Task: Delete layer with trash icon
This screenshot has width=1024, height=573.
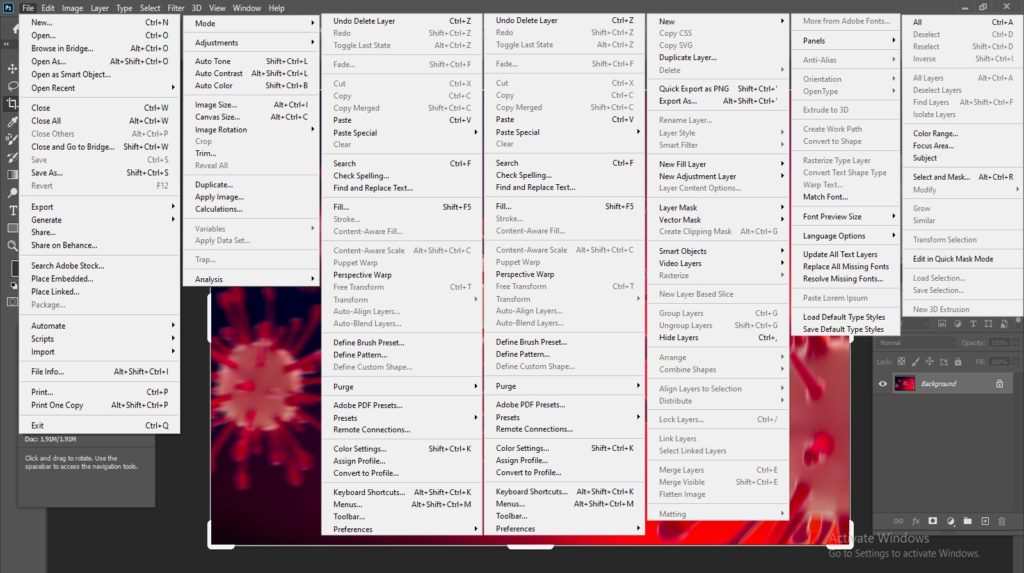Action: [x=1002, y=521]
